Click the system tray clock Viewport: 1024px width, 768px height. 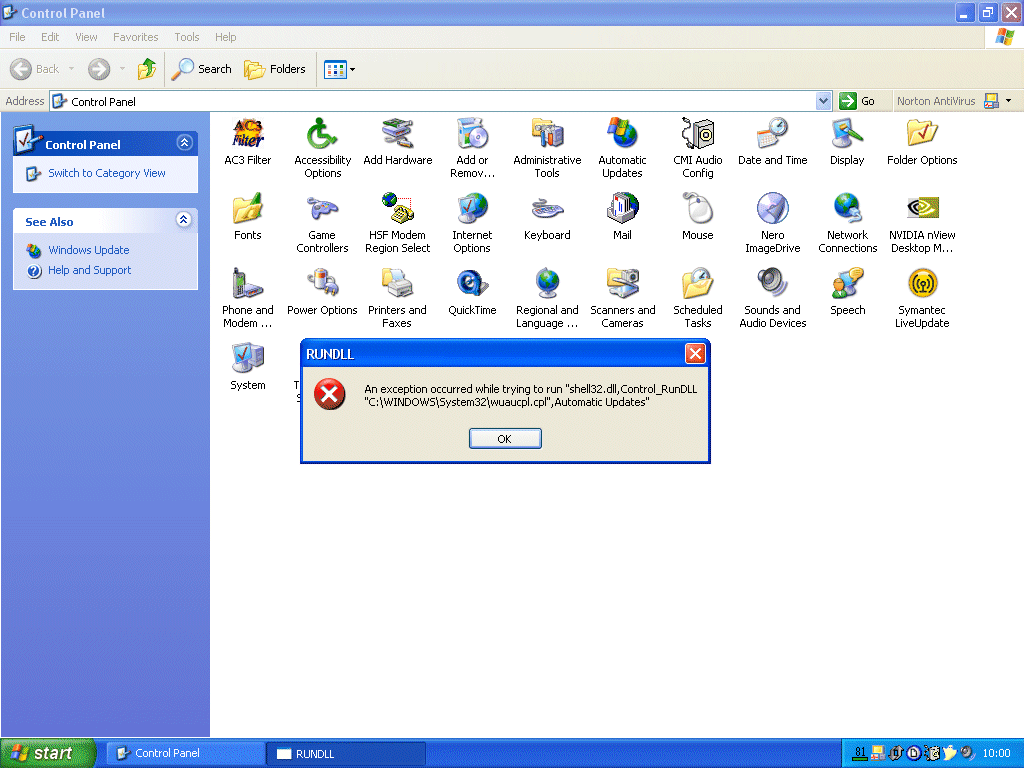[x=997, y=753]
